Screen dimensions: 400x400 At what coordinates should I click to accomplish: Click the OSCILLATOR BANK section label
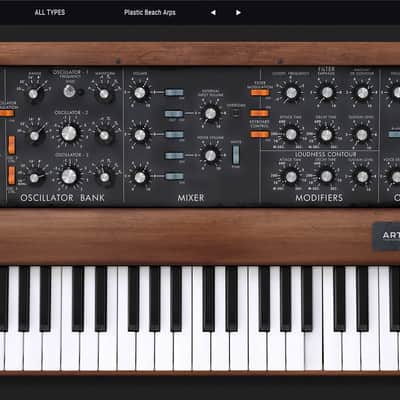tap(62, 198)
